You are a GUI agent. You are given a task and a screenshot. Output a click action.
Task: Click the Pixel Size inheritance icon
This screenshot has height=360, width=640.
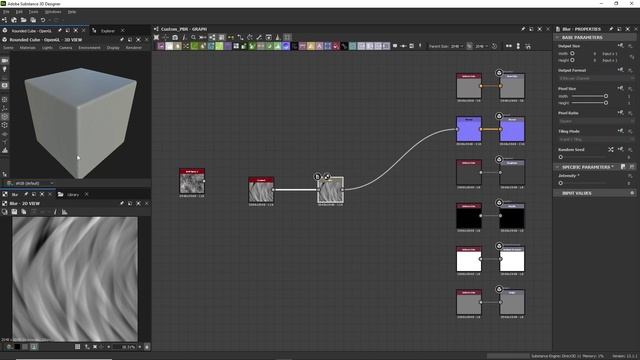tap(620, 88)
